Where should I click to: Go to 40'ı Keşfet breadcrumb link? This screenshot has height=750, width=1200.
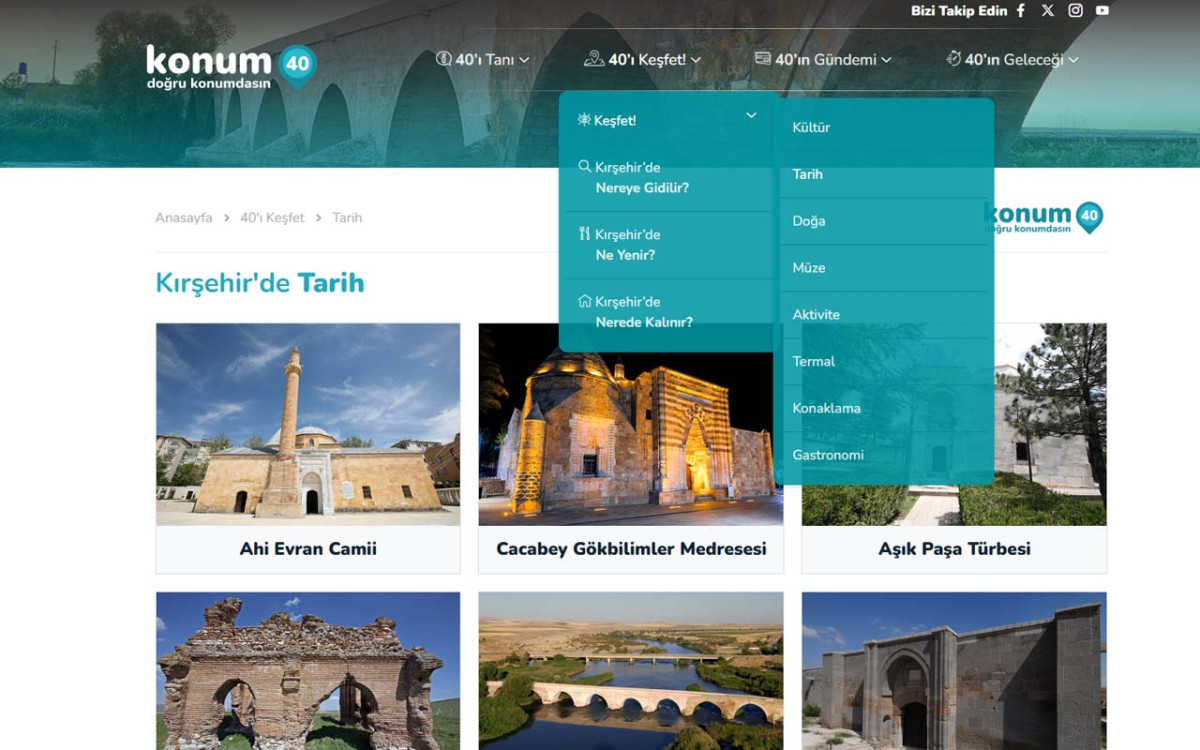(x=272, y=218)
